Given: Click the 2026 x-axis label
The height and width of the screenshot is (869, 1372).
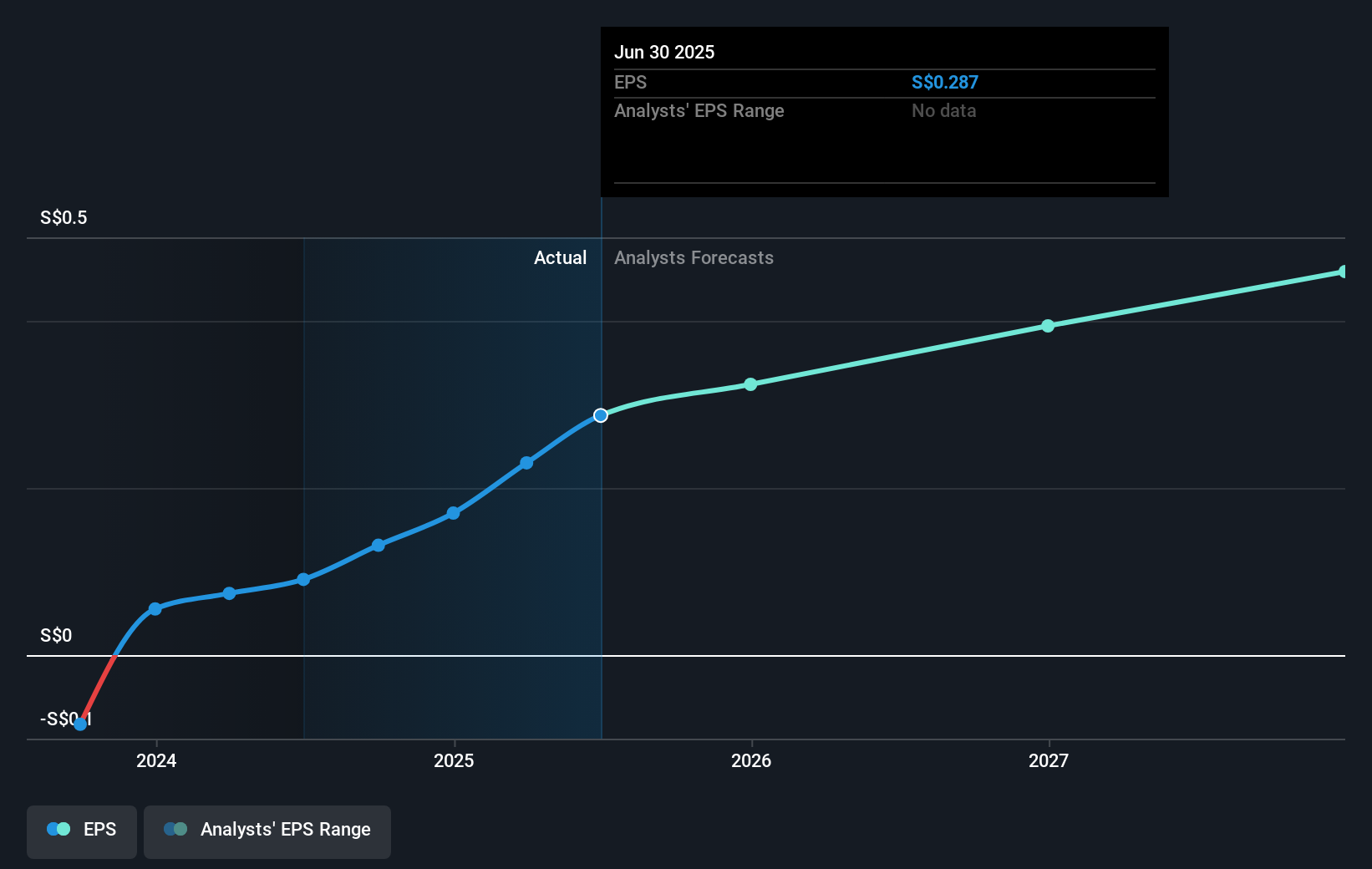Looking at the screenshot, I should point(751,761).
